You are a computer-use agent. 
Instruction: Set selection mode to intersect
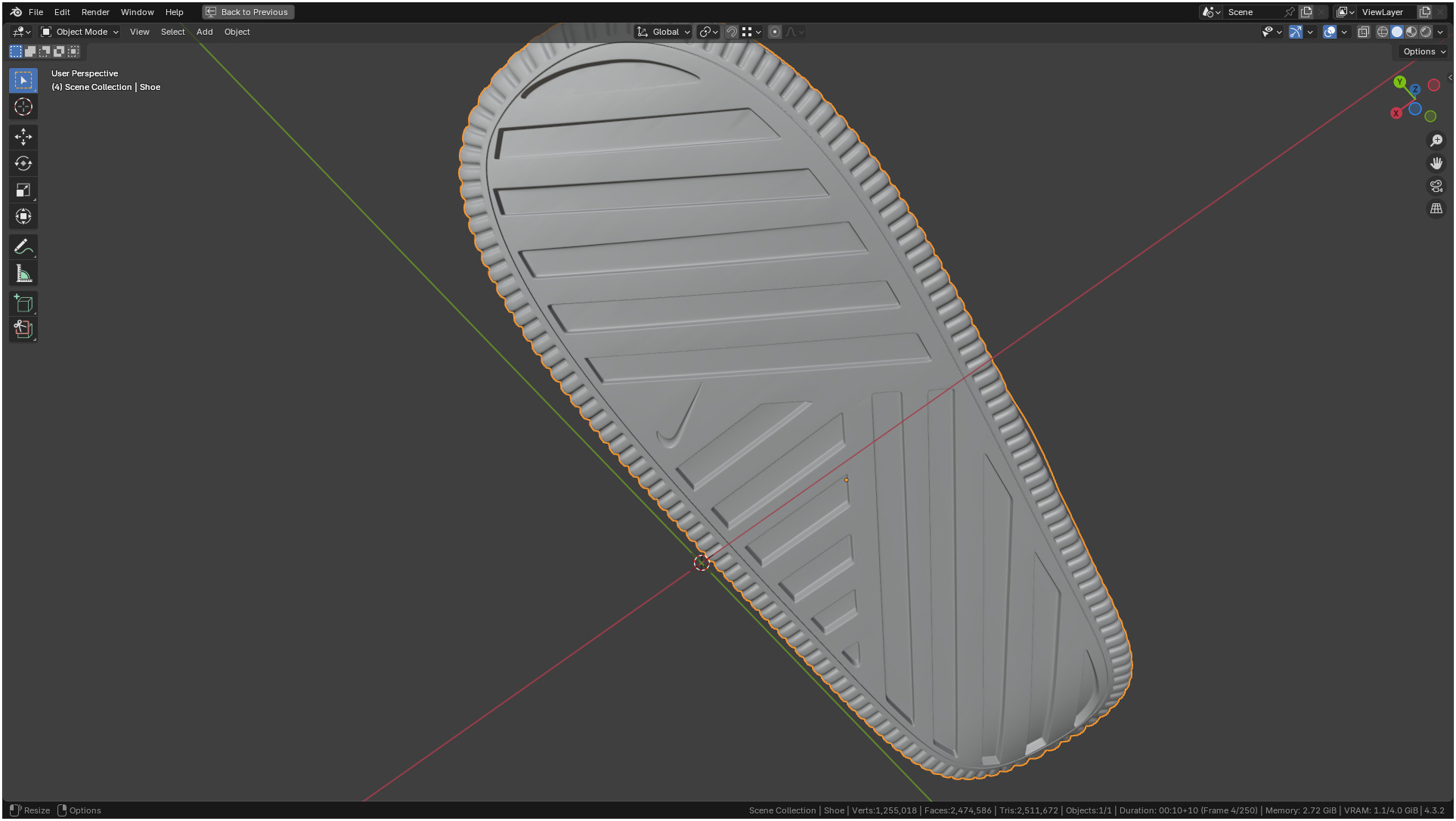tap(73, 51)
